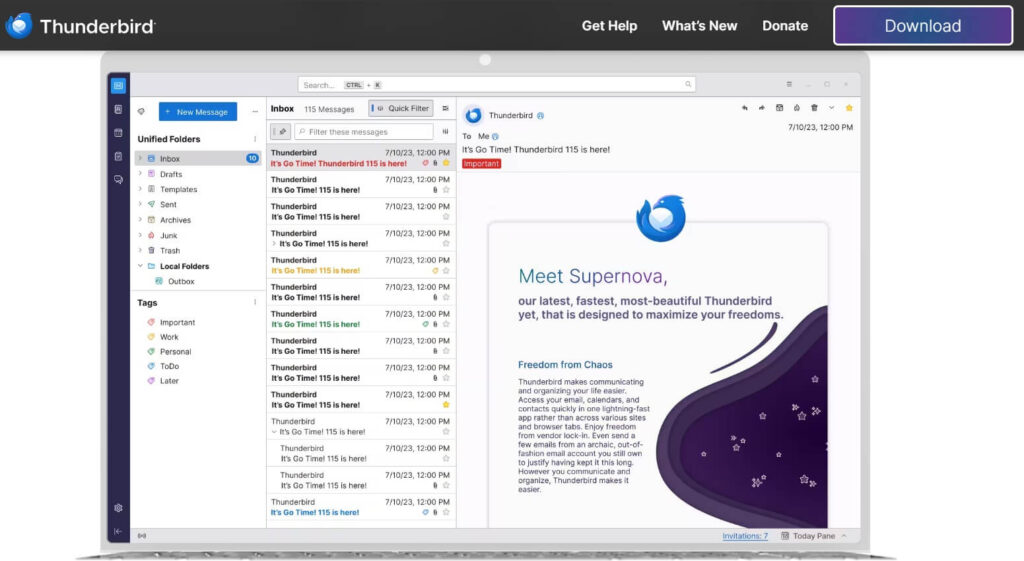Open Donate in the site navigation
This screenshot has height=561, width=1024.
(785, 25)
